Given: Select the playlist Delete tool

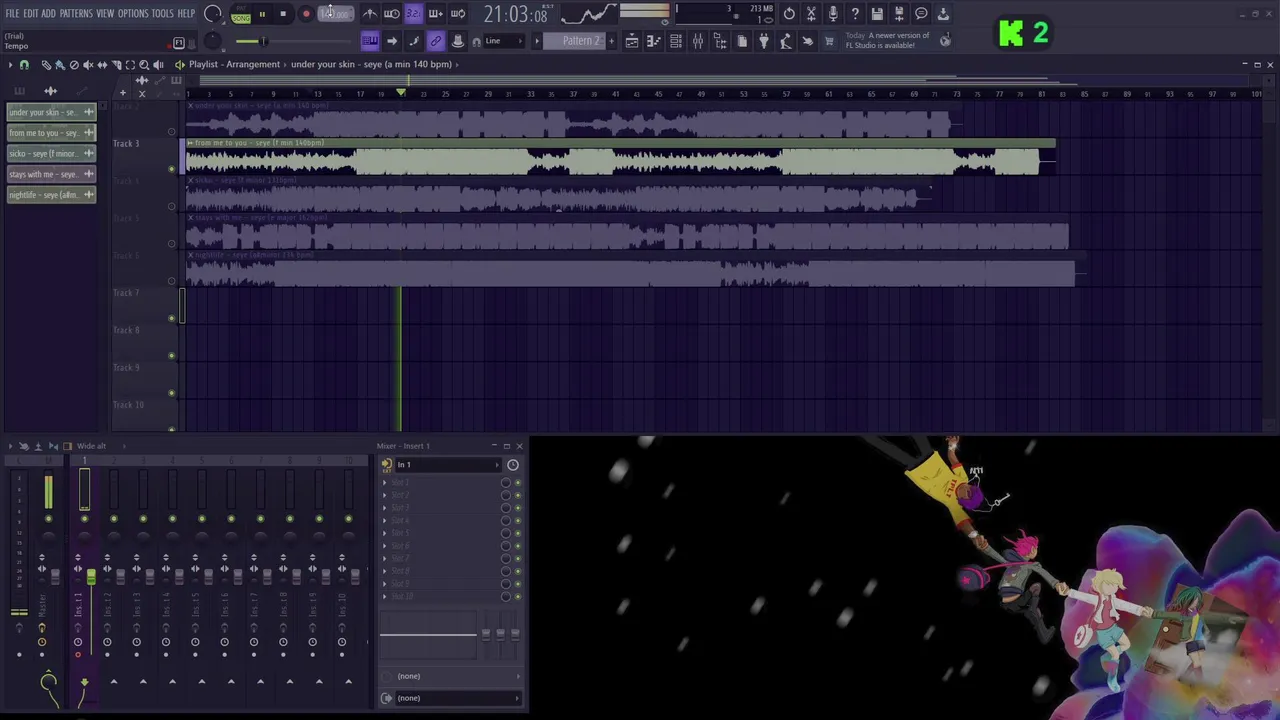Looking at the screenshot, I should pyautogui.click(x=74, y=64).
